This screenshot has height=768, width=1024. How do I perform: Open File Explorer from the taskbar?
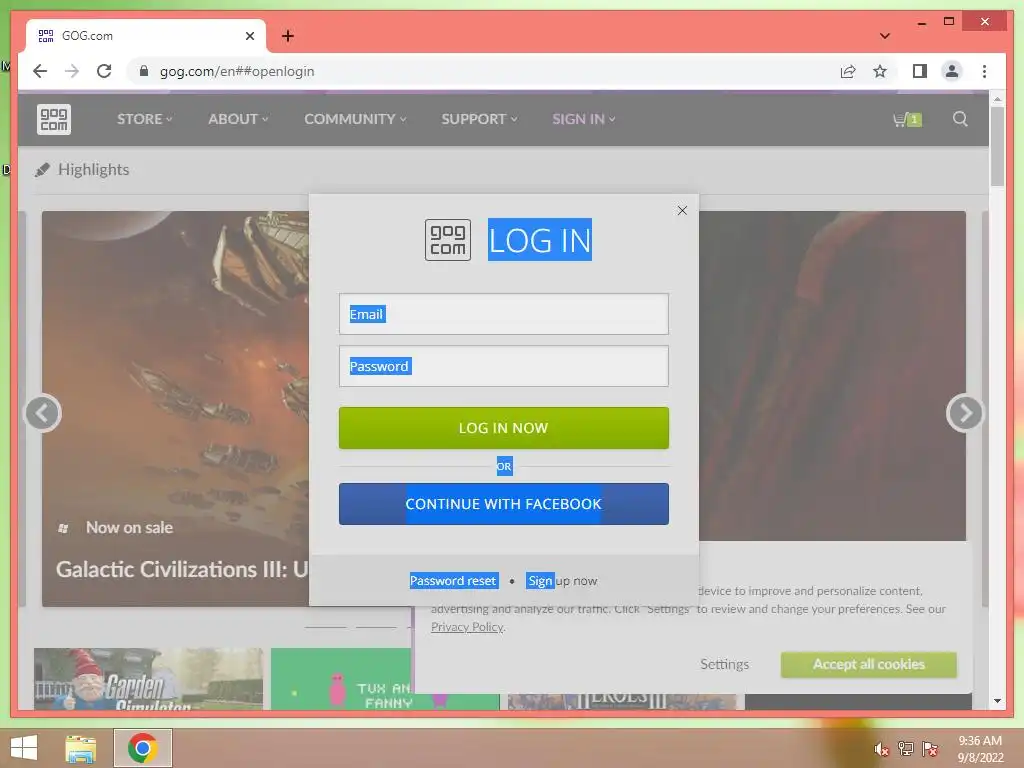pos(80,748)
